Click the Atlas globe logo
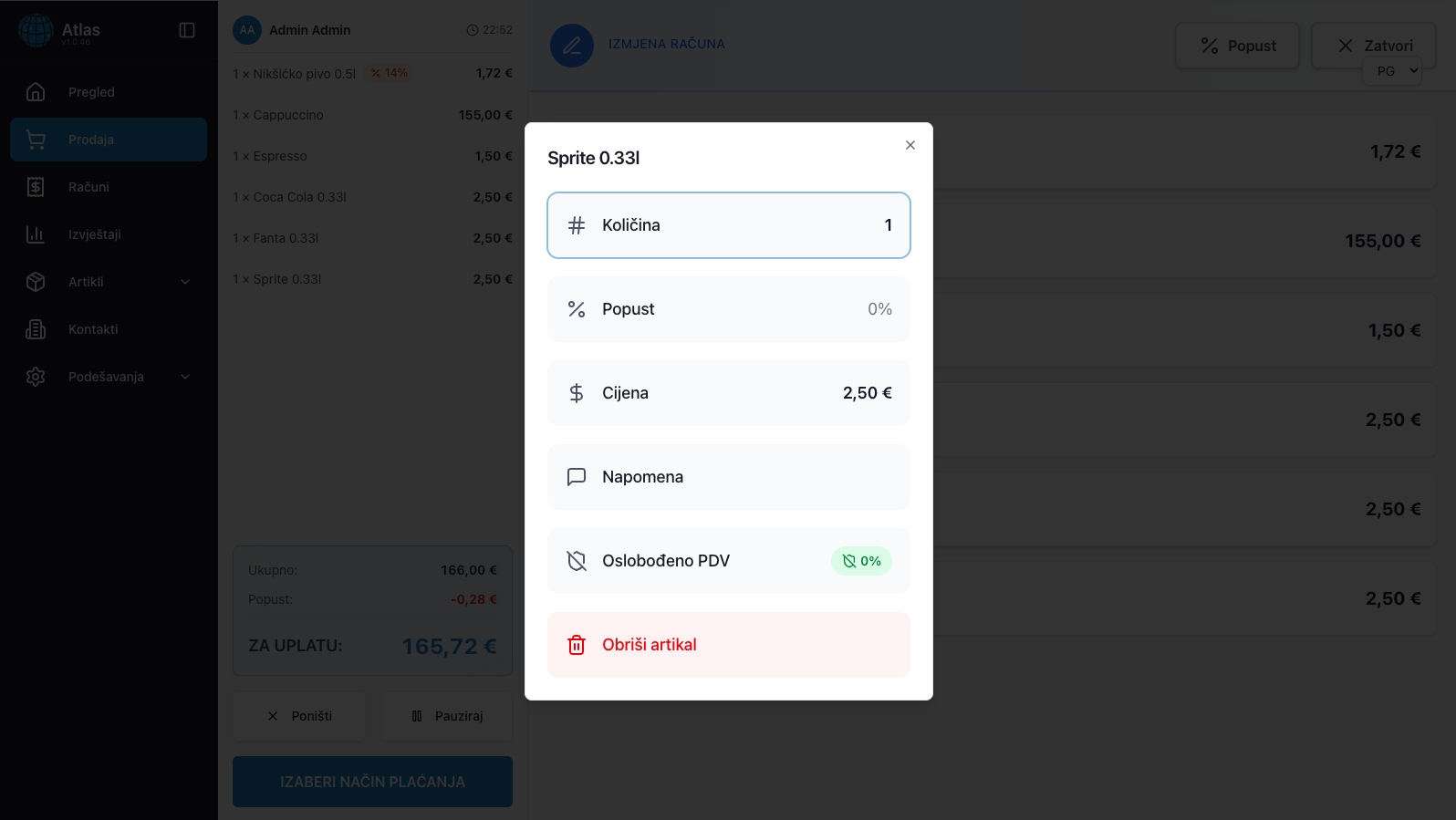The height and width of the screenshot is (820, 1456). point(36,30)
